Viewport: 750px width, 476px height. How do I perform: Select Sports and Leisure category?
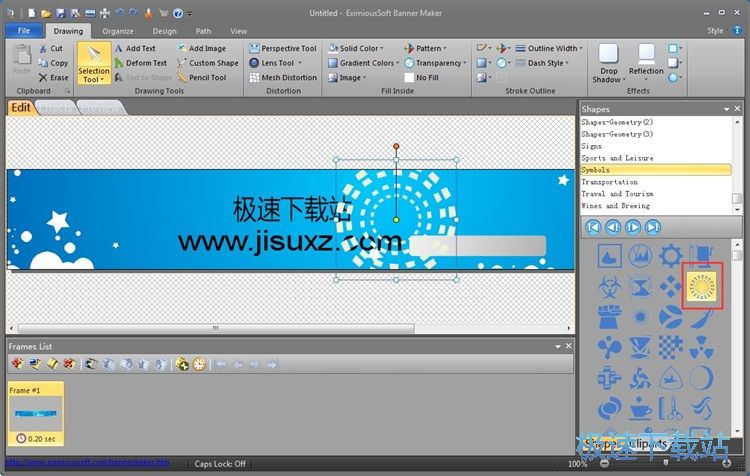tap(656, 158)
